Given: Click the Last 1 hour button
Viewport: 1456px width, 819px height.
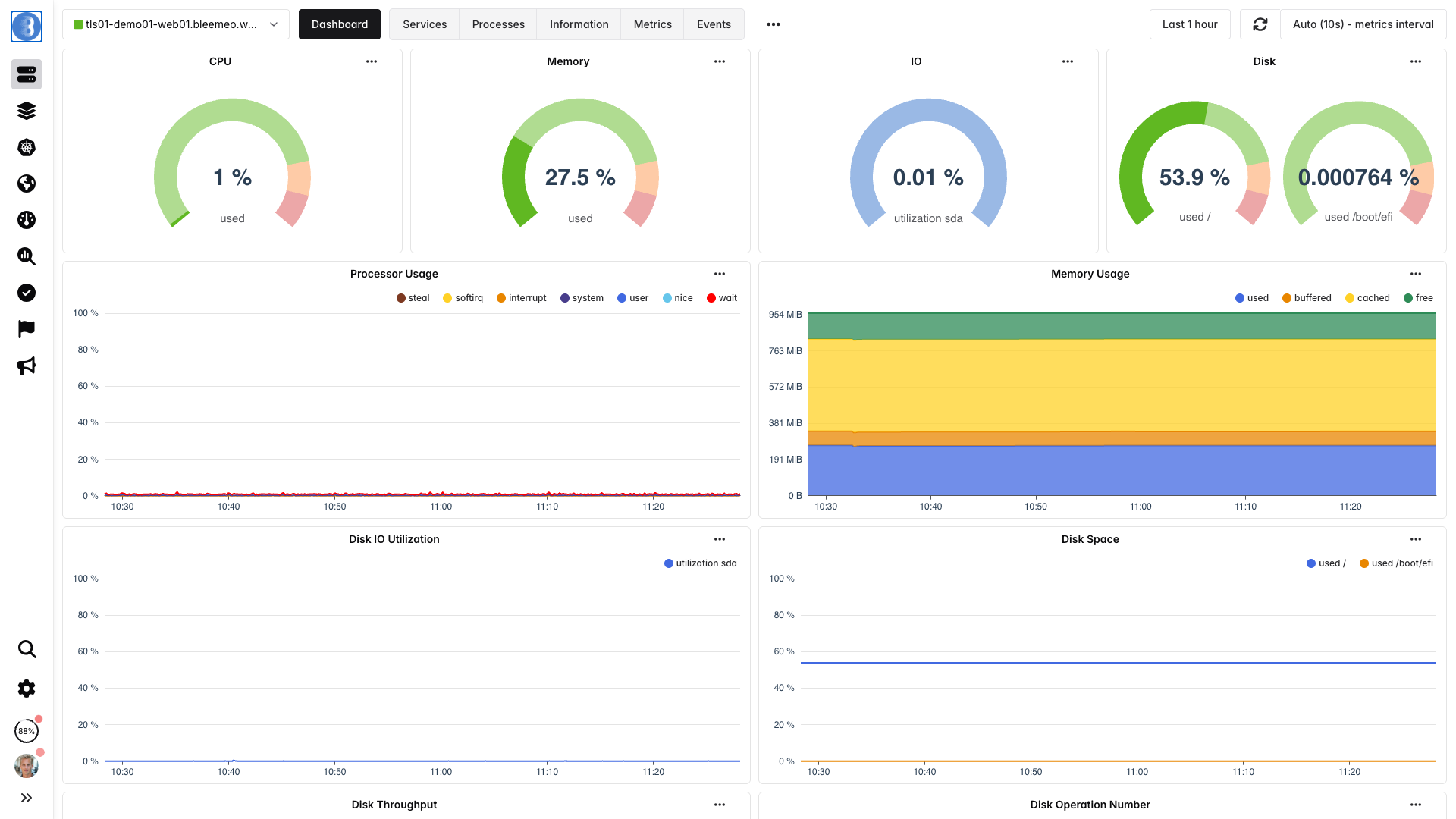Looking at the screenshot, I should pos(1190,24).
